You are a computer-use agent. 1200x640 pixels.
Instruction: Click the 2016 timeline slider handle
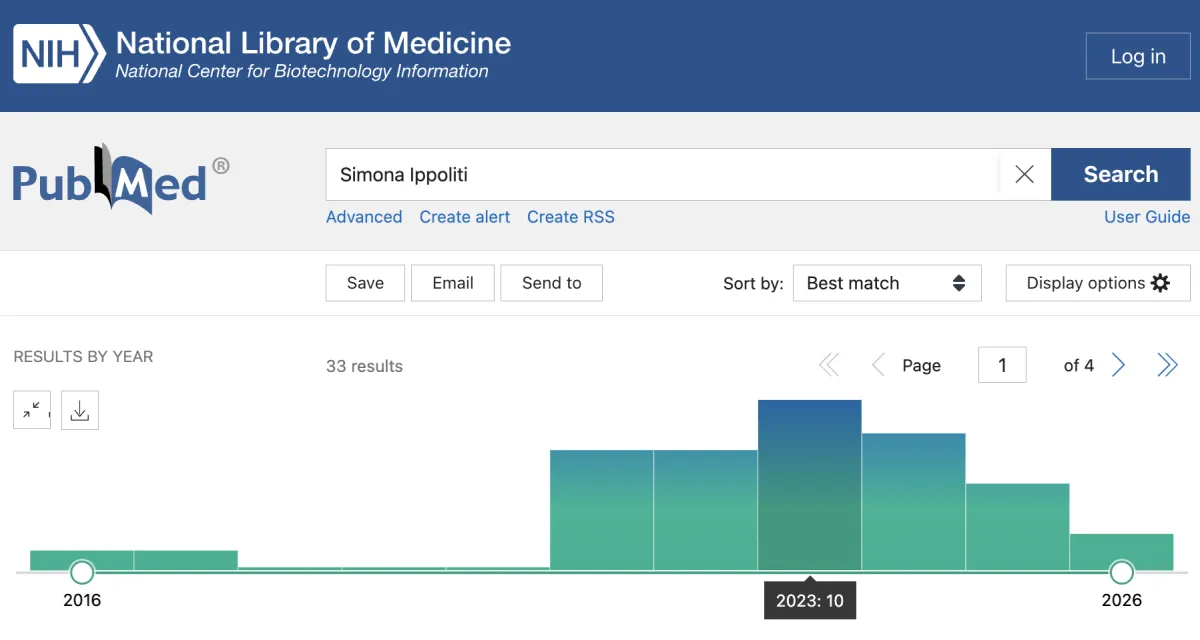(82, 572)
